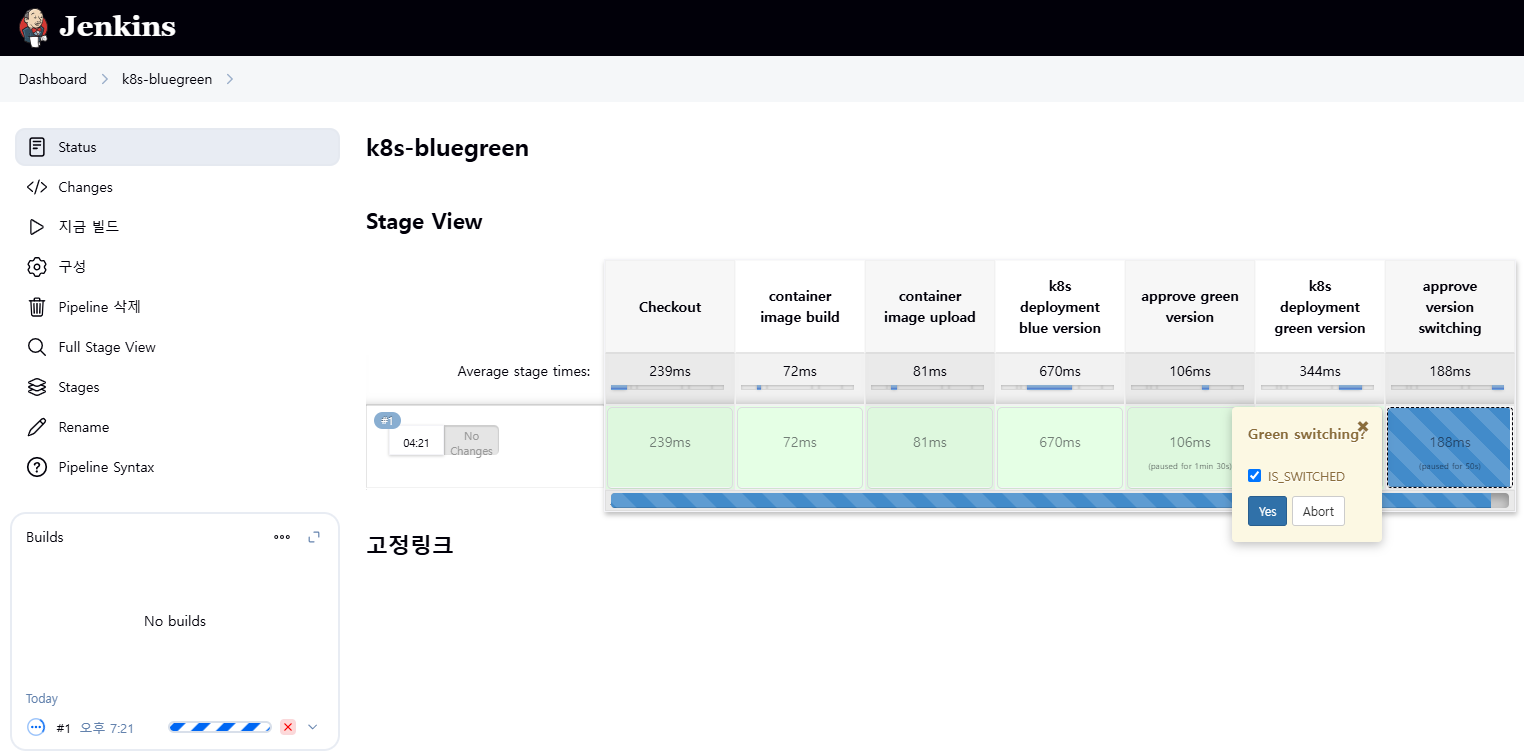1524x754 pixels.
Task: Click the Checkout stage cell showing 239ms
Action: [670, 448]
